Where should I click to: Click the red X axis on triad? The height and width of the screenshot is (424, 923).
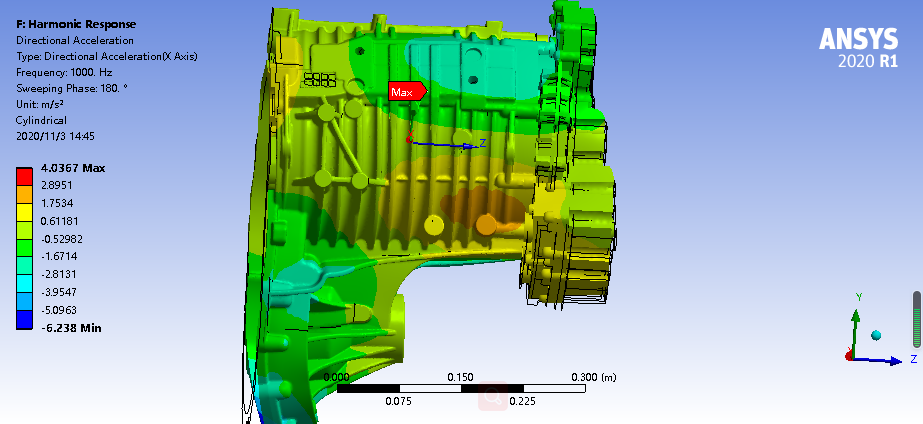[x=850, y=356]
